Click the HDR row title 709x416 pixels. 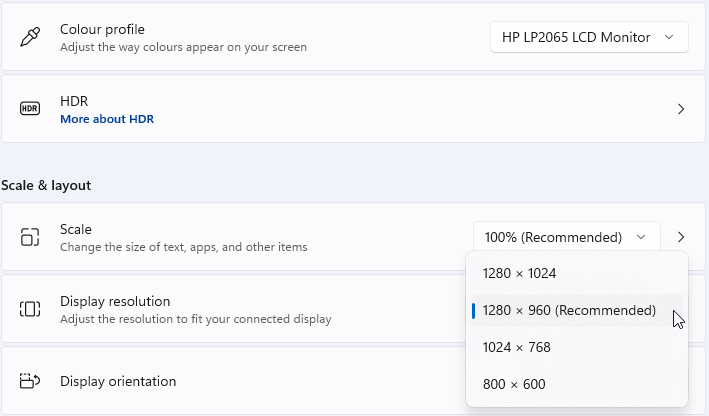(x=75, y=101)
